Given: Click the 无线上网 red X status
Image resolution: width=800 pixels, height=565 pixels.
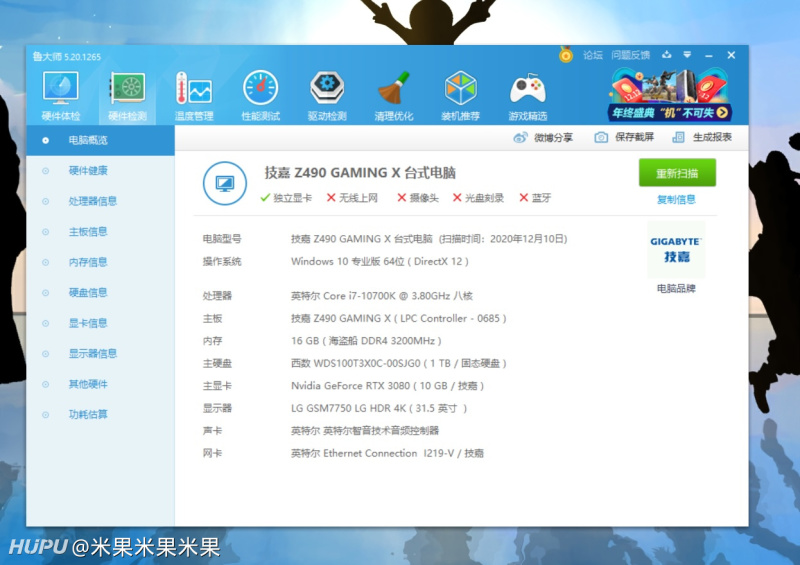Looking at the screenshot, I should pyautogui.click(x=353, y=198).
